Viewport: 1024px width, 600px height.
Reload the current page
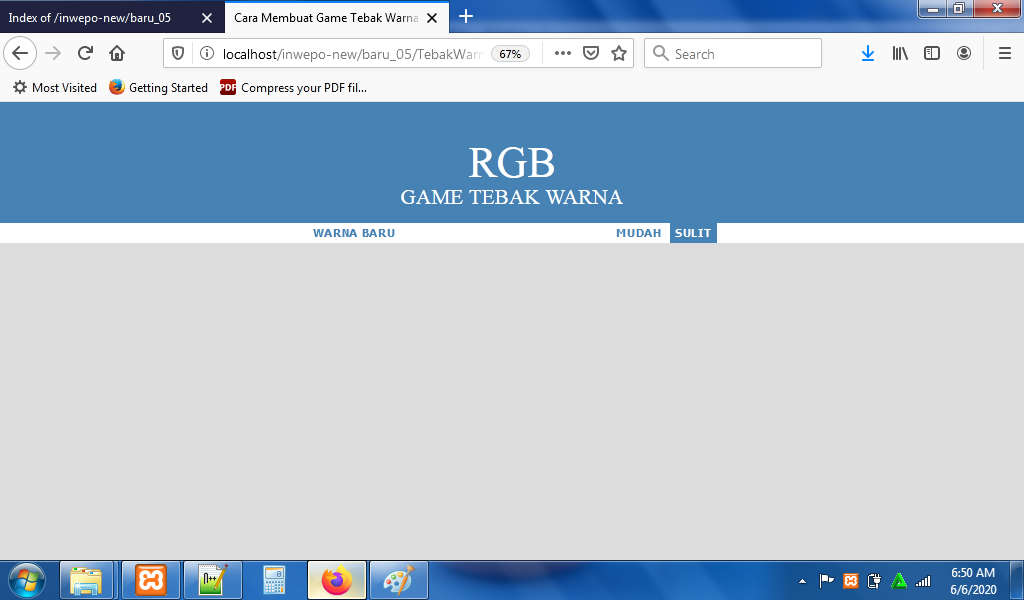point(85,54)
